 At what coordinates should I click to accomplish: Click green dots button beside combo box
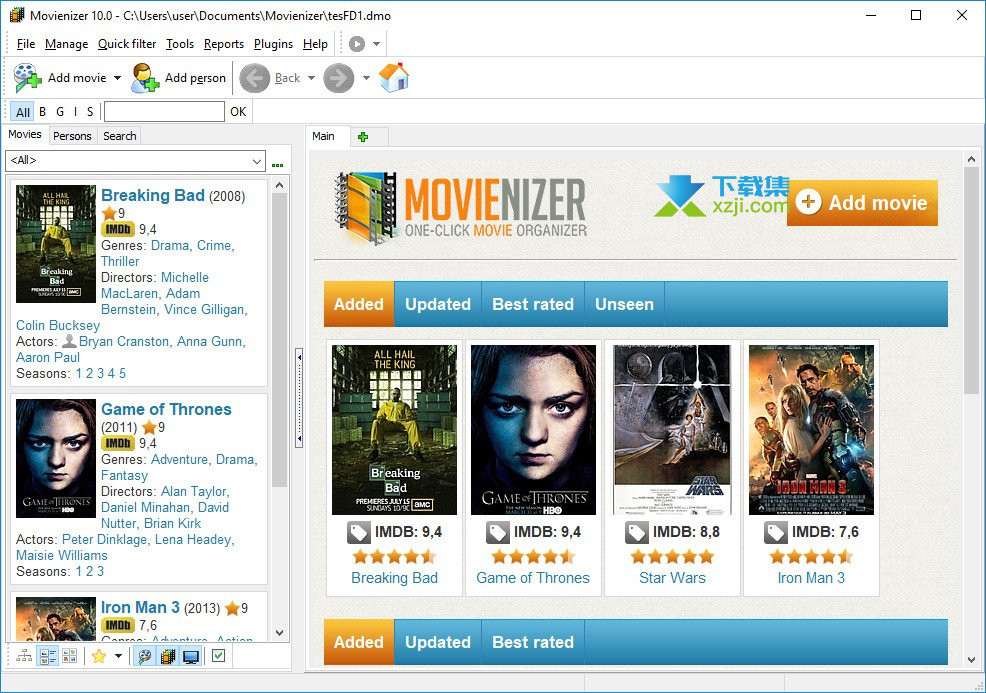point(277,165)
